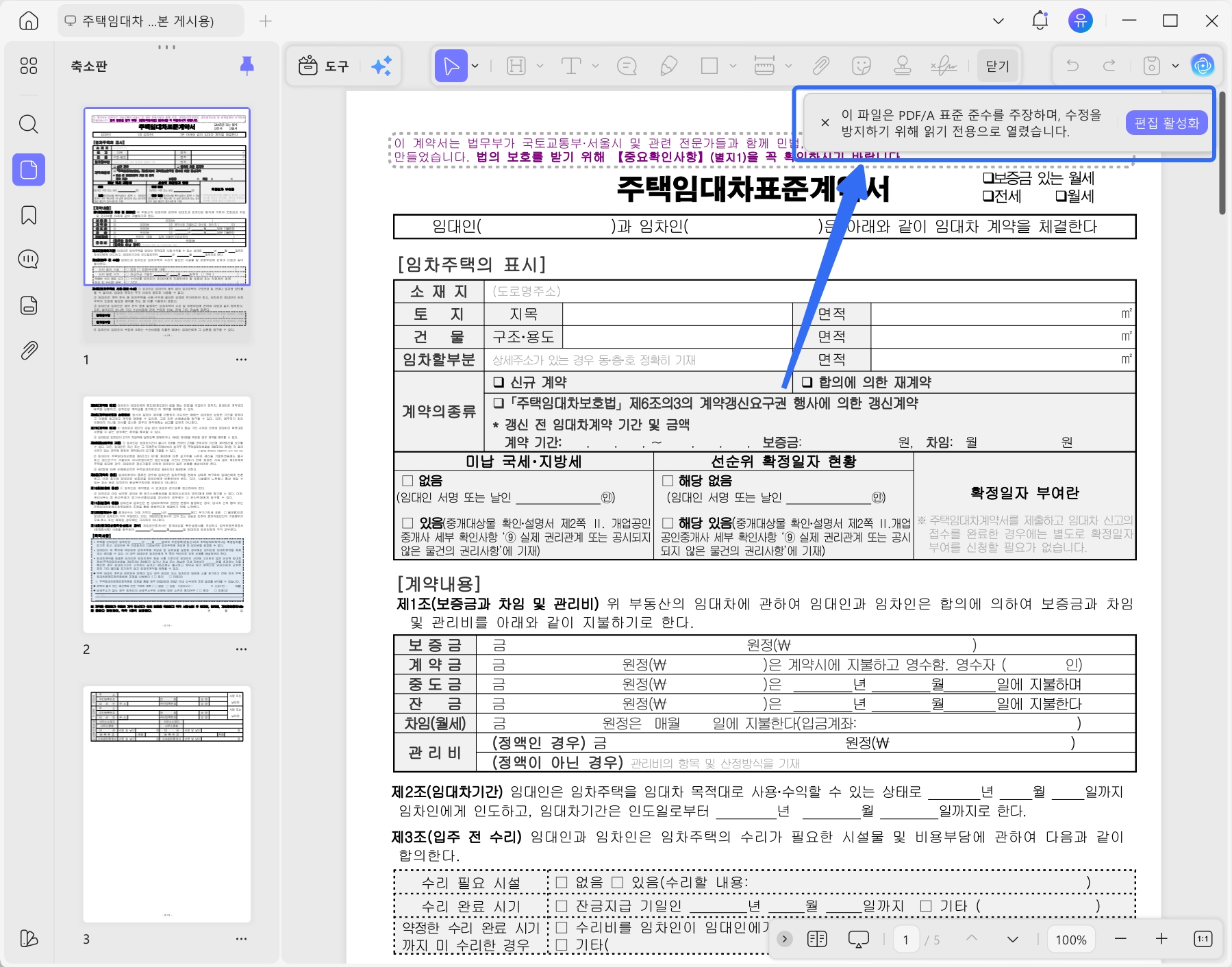
Task: Open user account avatar 유
Action: pyautogui.click(x=1081, y=21)
